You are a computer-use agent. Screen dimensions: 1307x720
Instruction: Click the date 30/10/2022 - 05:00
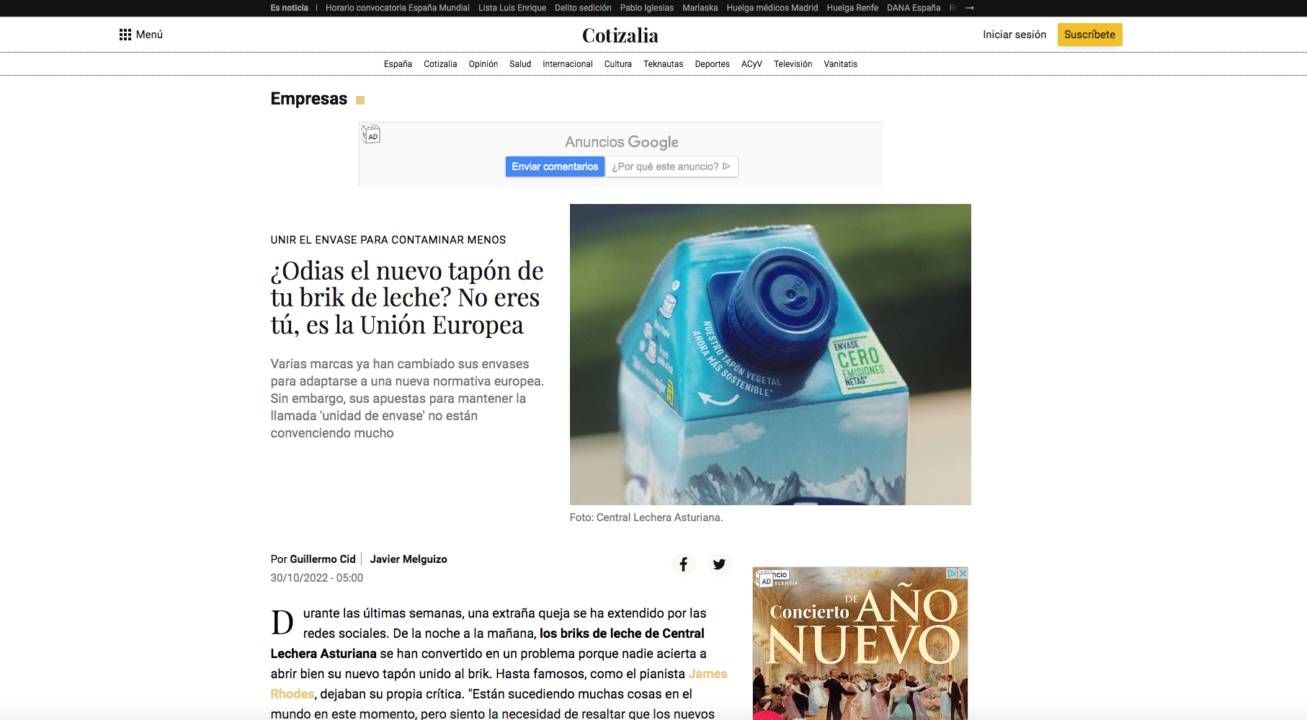(317, 578)
